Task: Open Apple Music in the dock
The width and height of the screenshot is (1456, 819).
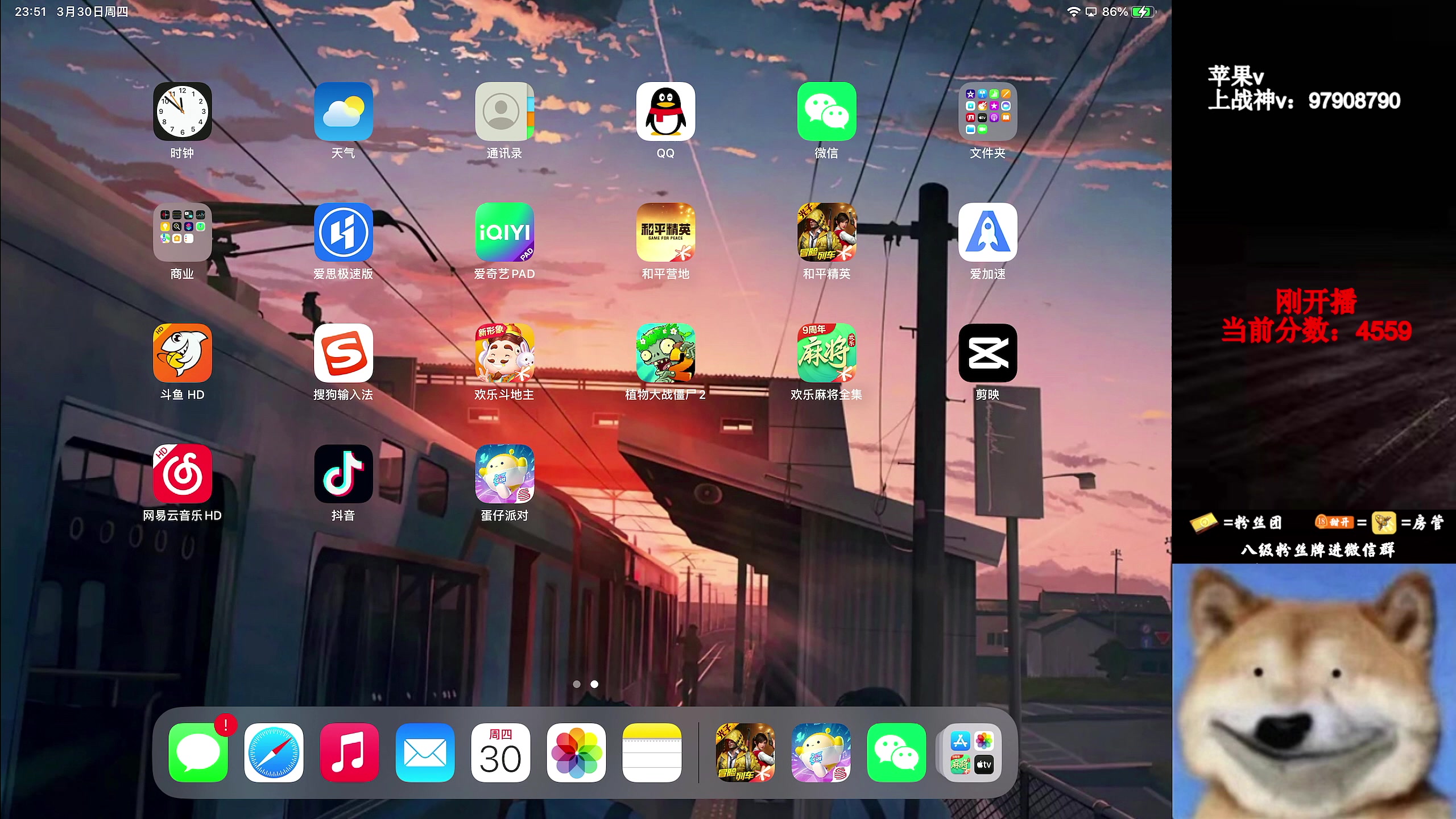Action: coord(349,752)
